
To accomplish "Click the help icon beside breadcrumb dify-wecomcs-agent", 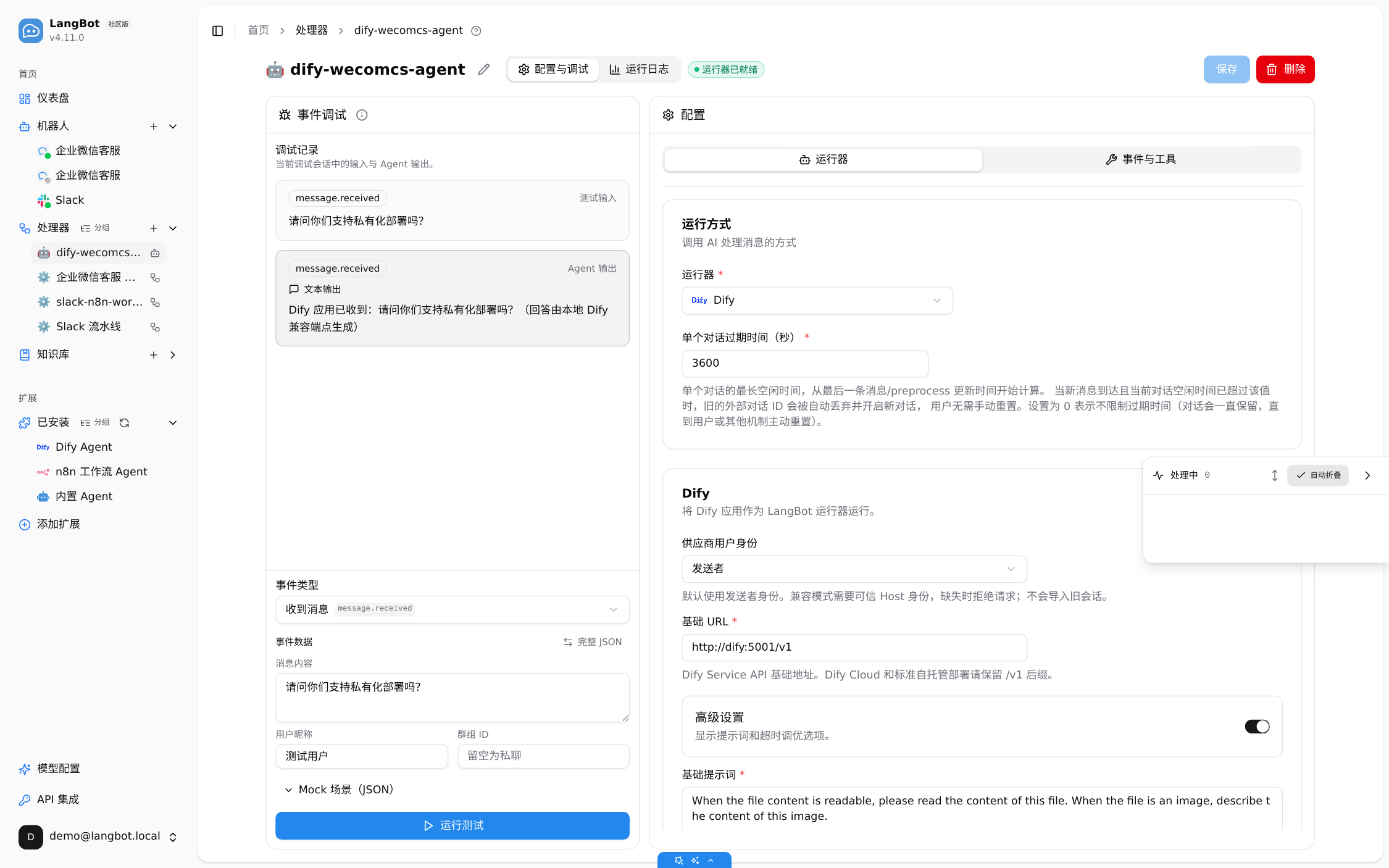I will (x=476, y=30).
